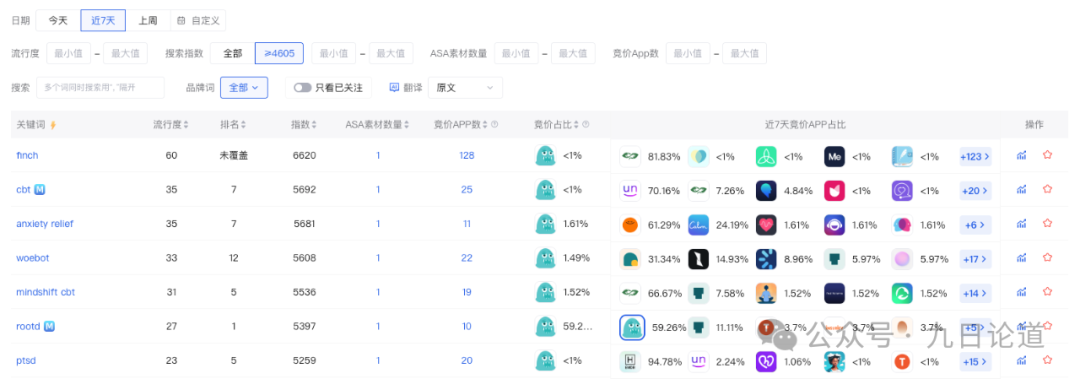Click the Me app icon in finch row
1080x379 pixels.
(834, 156)
